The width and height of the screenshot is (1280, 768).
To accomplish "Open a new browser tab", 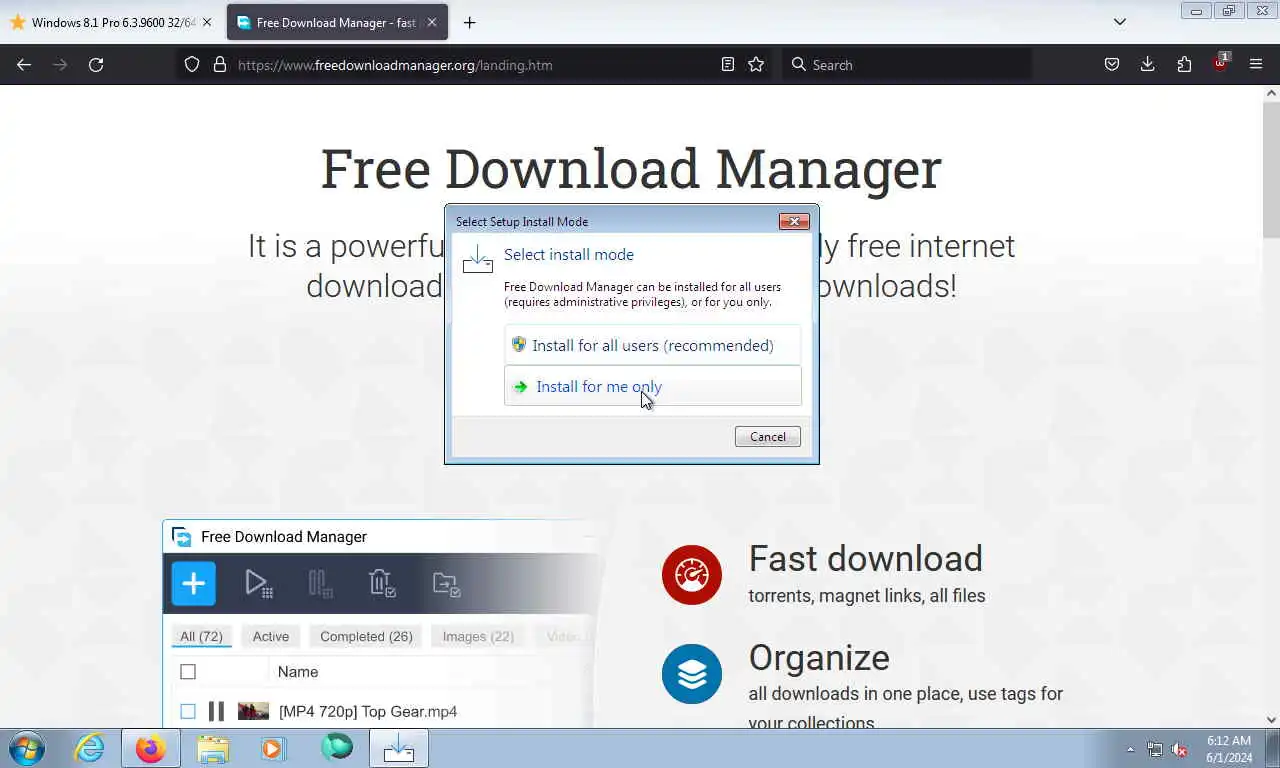I will point(469,22).
